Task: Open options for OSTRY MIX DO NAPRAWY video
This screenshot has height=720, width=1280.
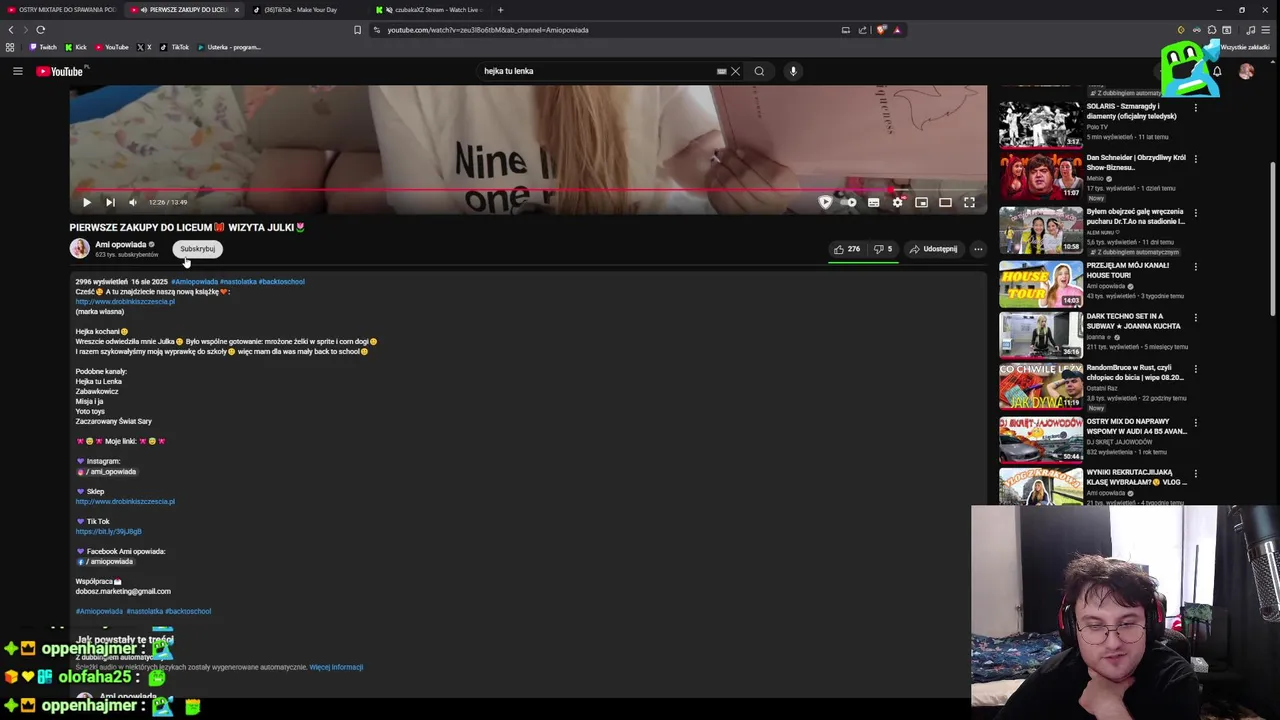Action: (1196, 422)
